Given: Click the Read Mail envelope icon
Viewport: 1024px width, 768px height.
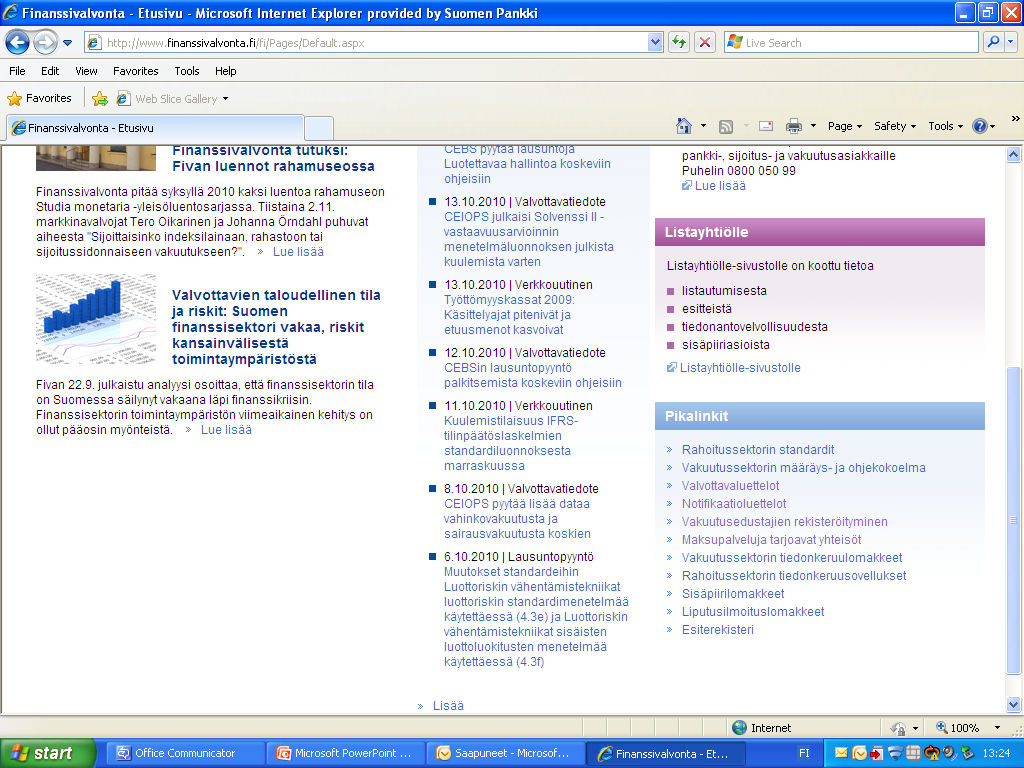Looking at the screenshot, I should click(765, 126).
